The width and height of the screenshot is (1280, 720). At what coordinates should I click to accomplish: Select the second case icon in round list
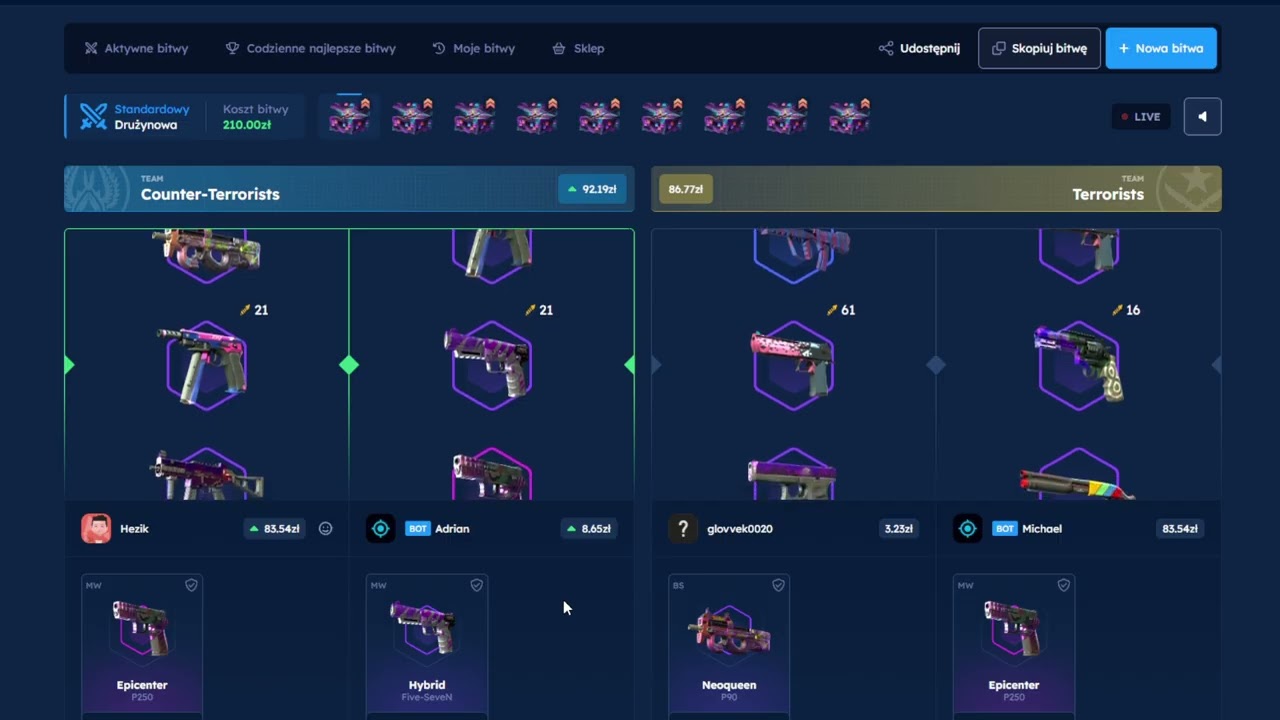412,116
